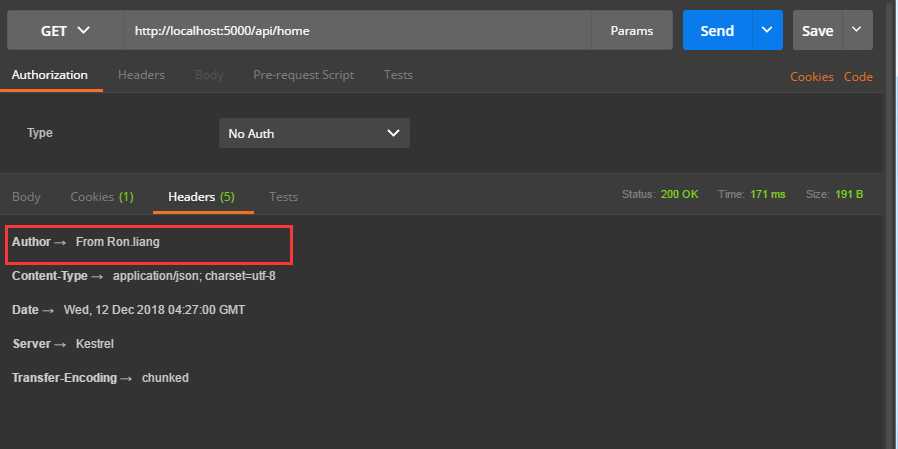Open the GET method dropdown
Screen dimensions: 898x449
(65, 31)
